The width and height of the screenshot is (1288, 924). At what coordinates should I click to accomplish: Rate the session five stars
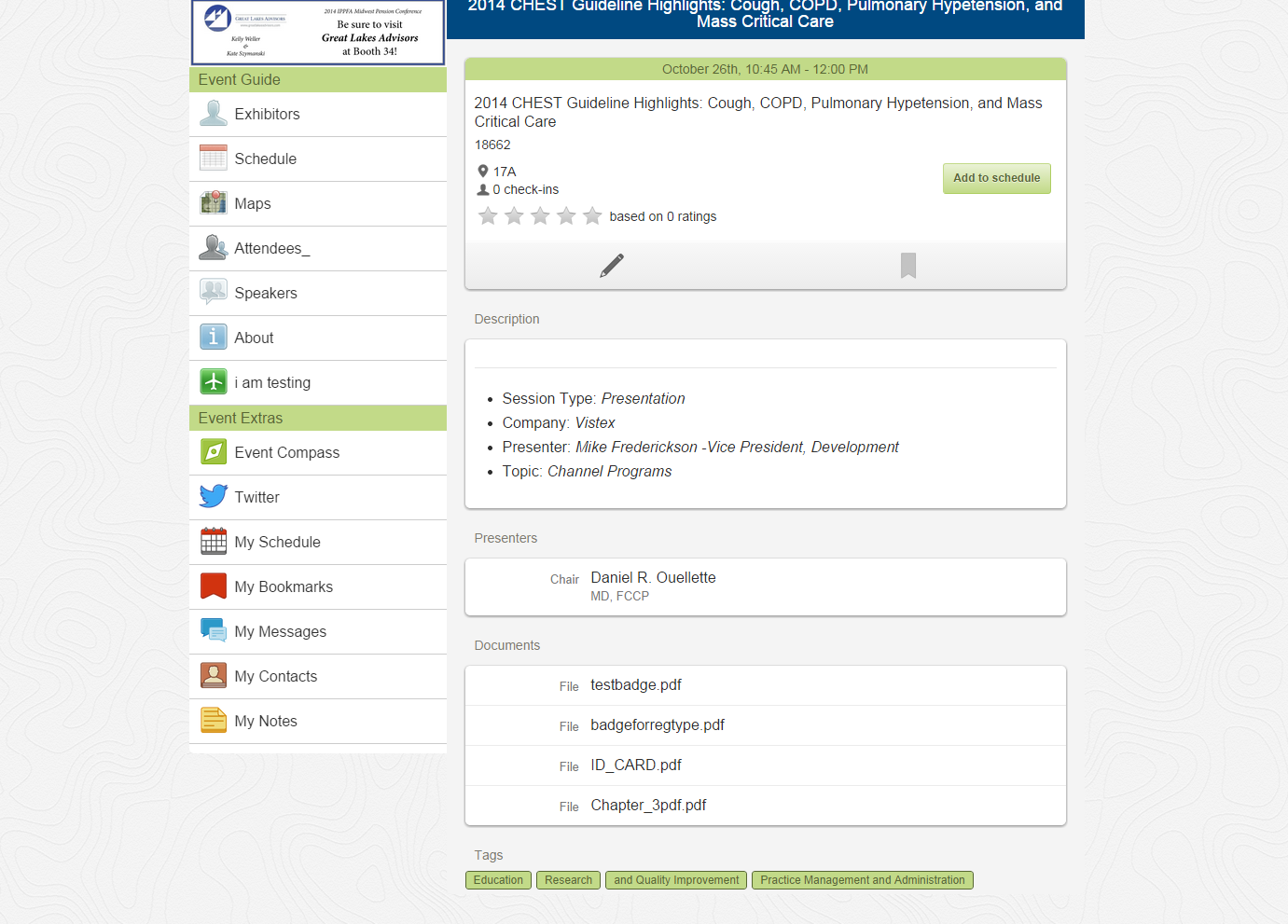click(x=592, y=216)
